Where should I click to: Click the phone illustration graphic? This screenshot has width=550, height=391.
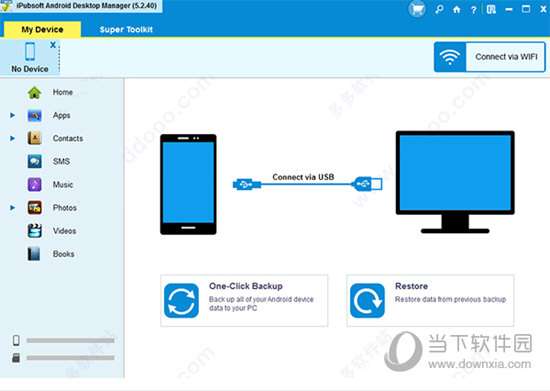[188, 184]
